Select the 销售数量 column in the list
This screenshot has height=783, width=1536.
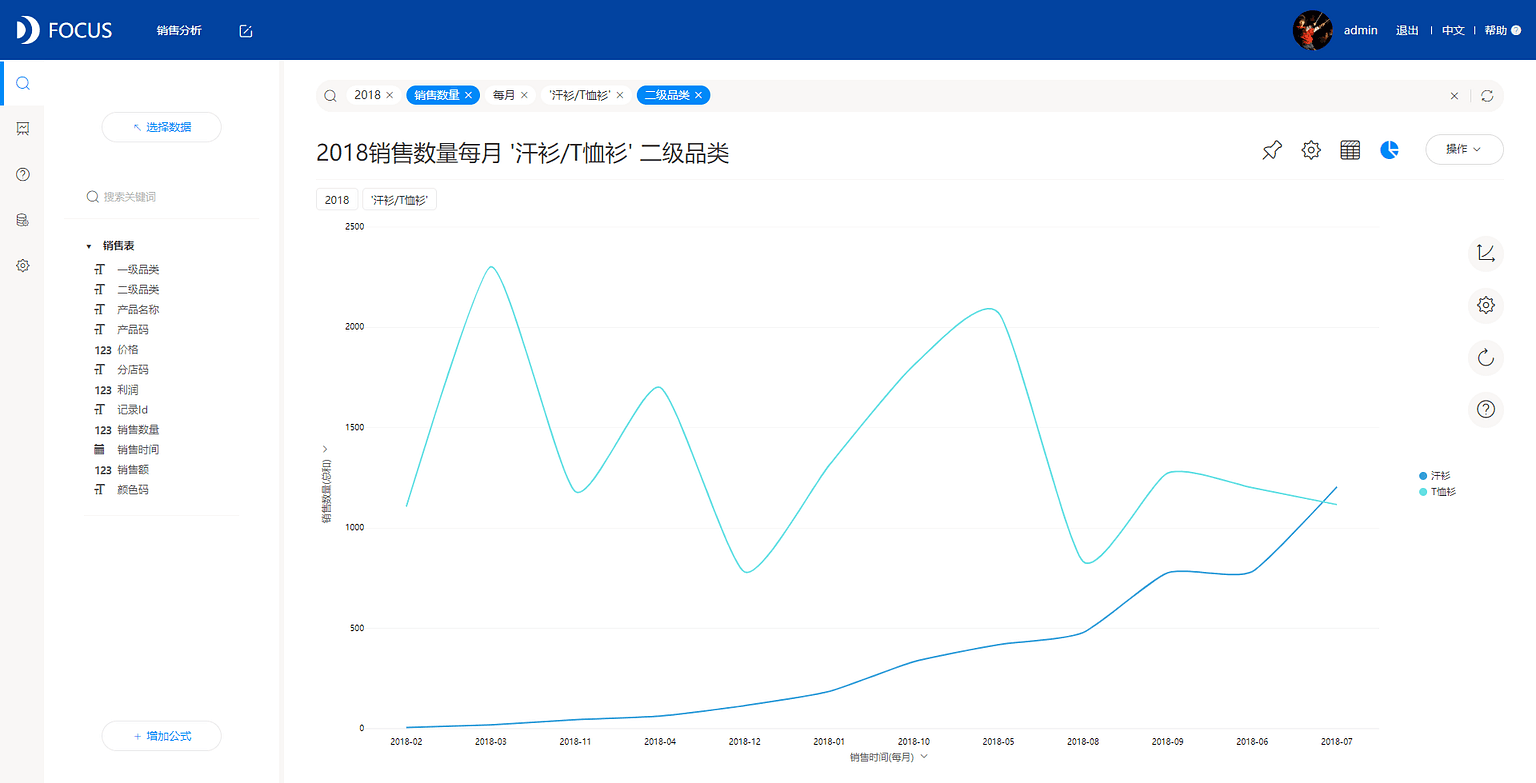(x=138, y=430)
